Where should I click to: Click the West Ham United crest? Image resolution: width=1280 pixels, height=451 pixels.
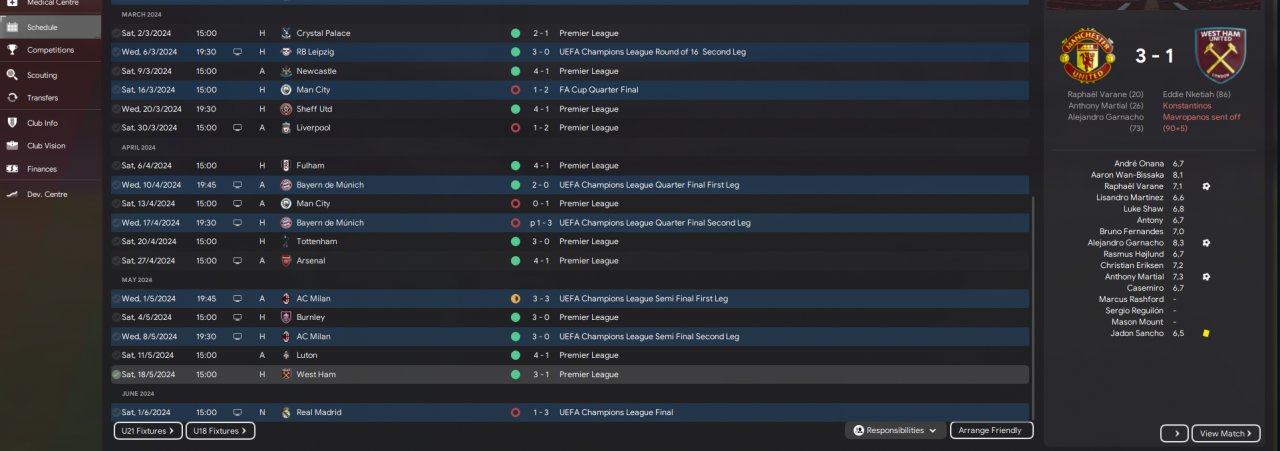(1221, 56)
